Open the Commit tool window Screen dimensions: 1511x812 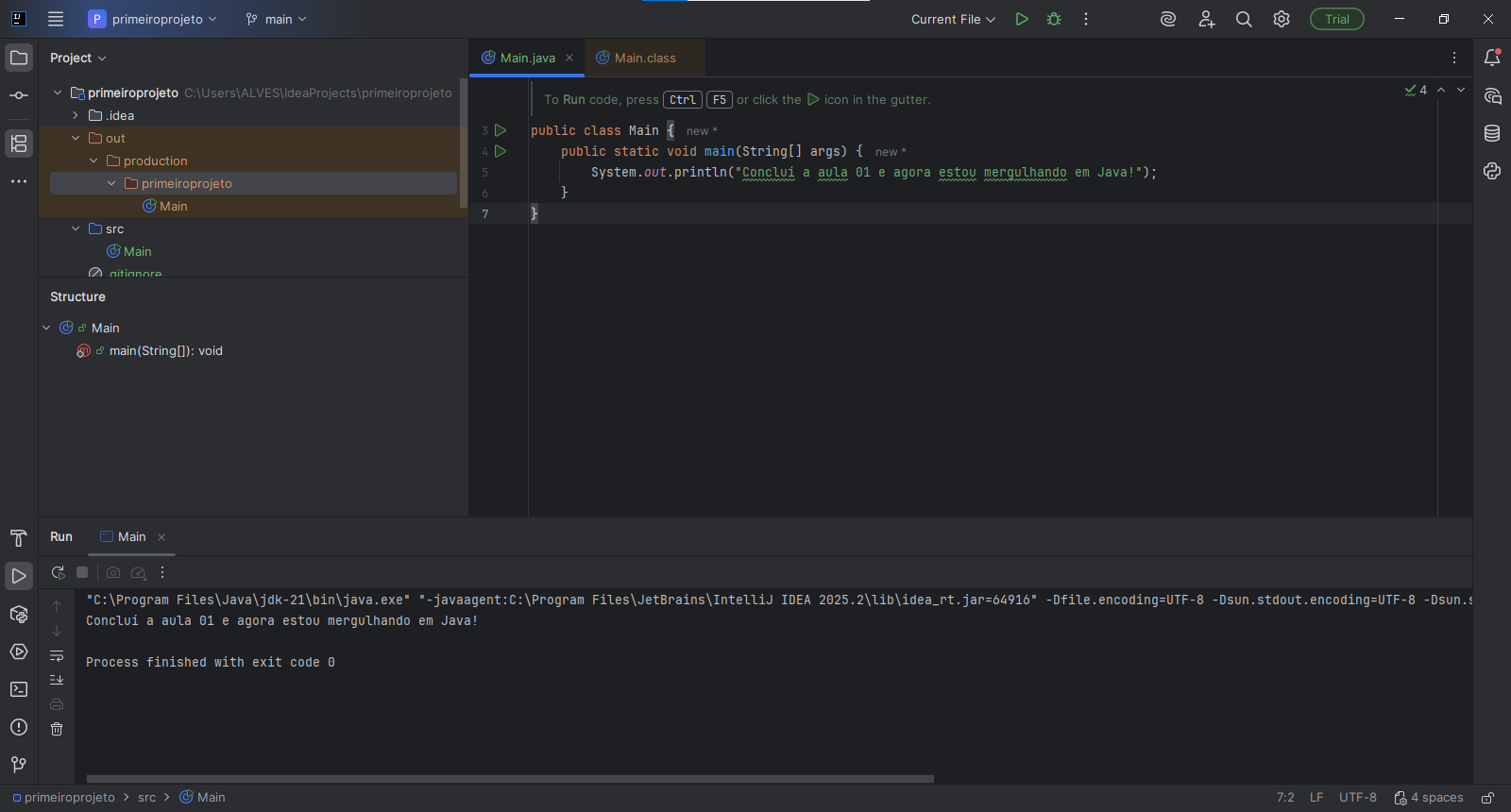[19, 95]
